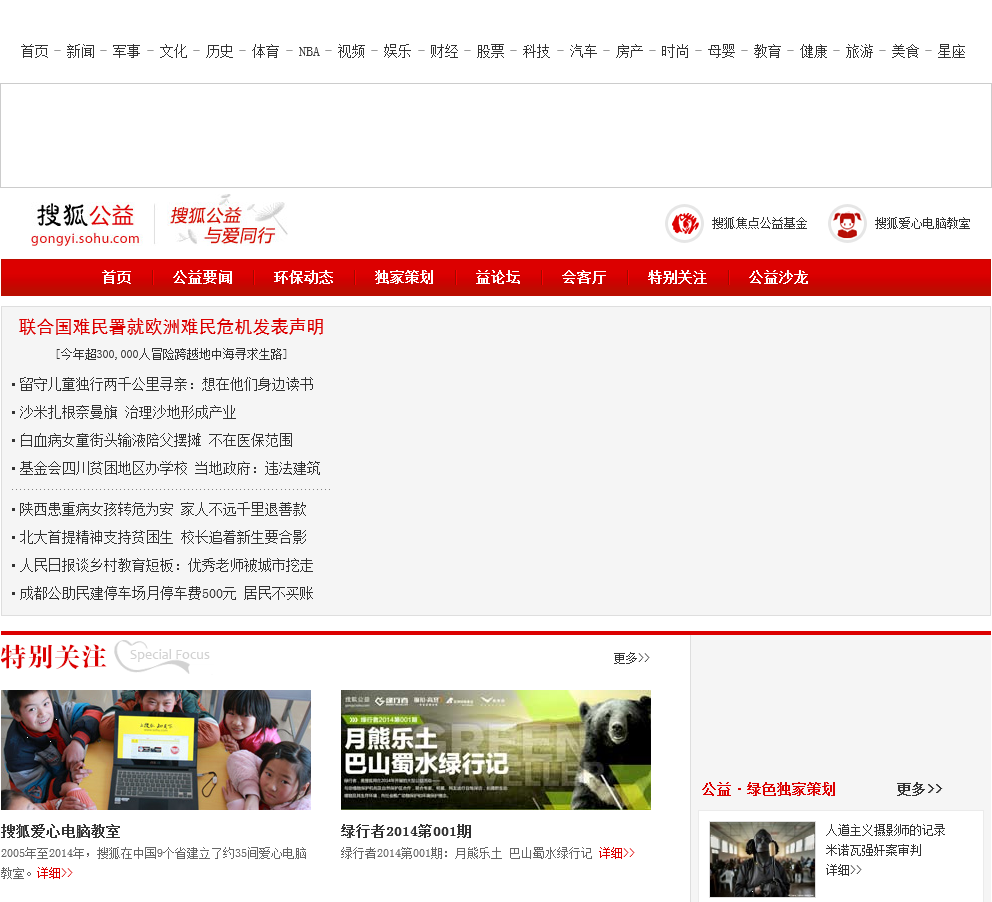This screenshot has width=992, height=902.
Task: Open 文化 channel link
Action: (173, 51)
